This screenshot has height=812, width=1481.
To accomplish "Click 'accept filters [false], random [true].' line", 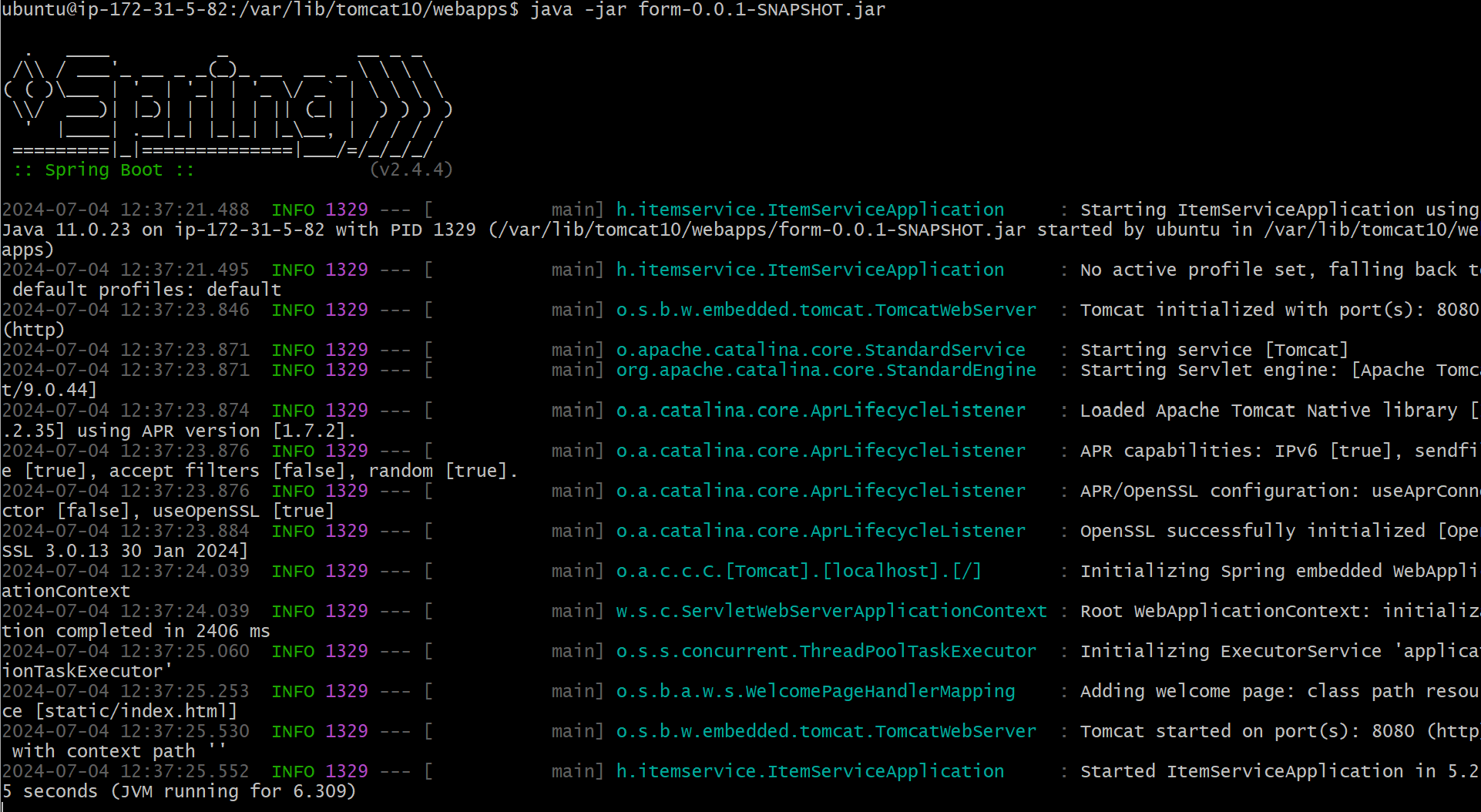I will (x=314, y=471).
